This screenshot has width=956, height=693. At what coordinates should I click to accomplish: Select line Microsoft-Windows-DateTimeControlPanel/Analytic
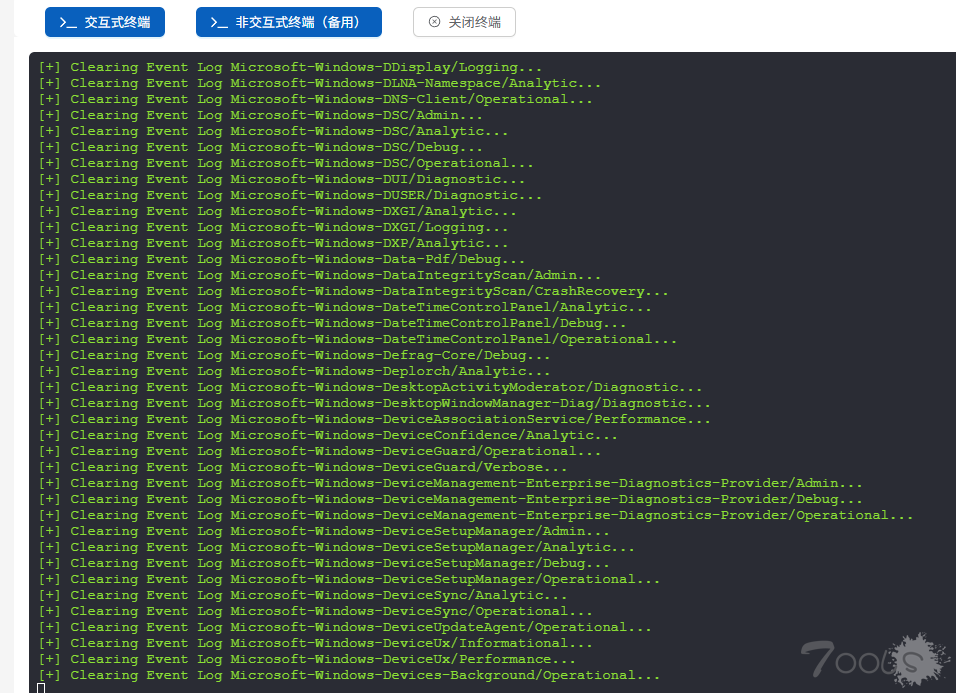tap(345, 307)
